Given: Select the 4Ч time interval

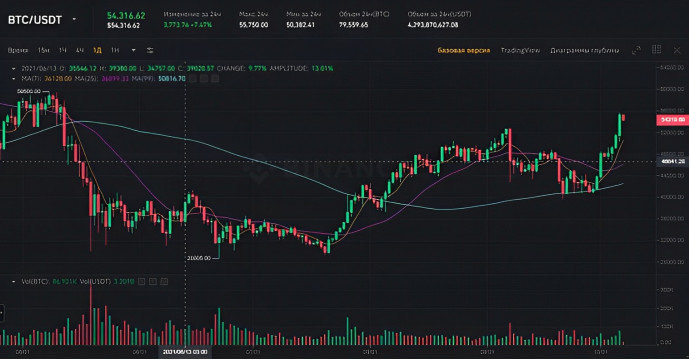Looking at the screenshot, I should [x=80, y=51].
